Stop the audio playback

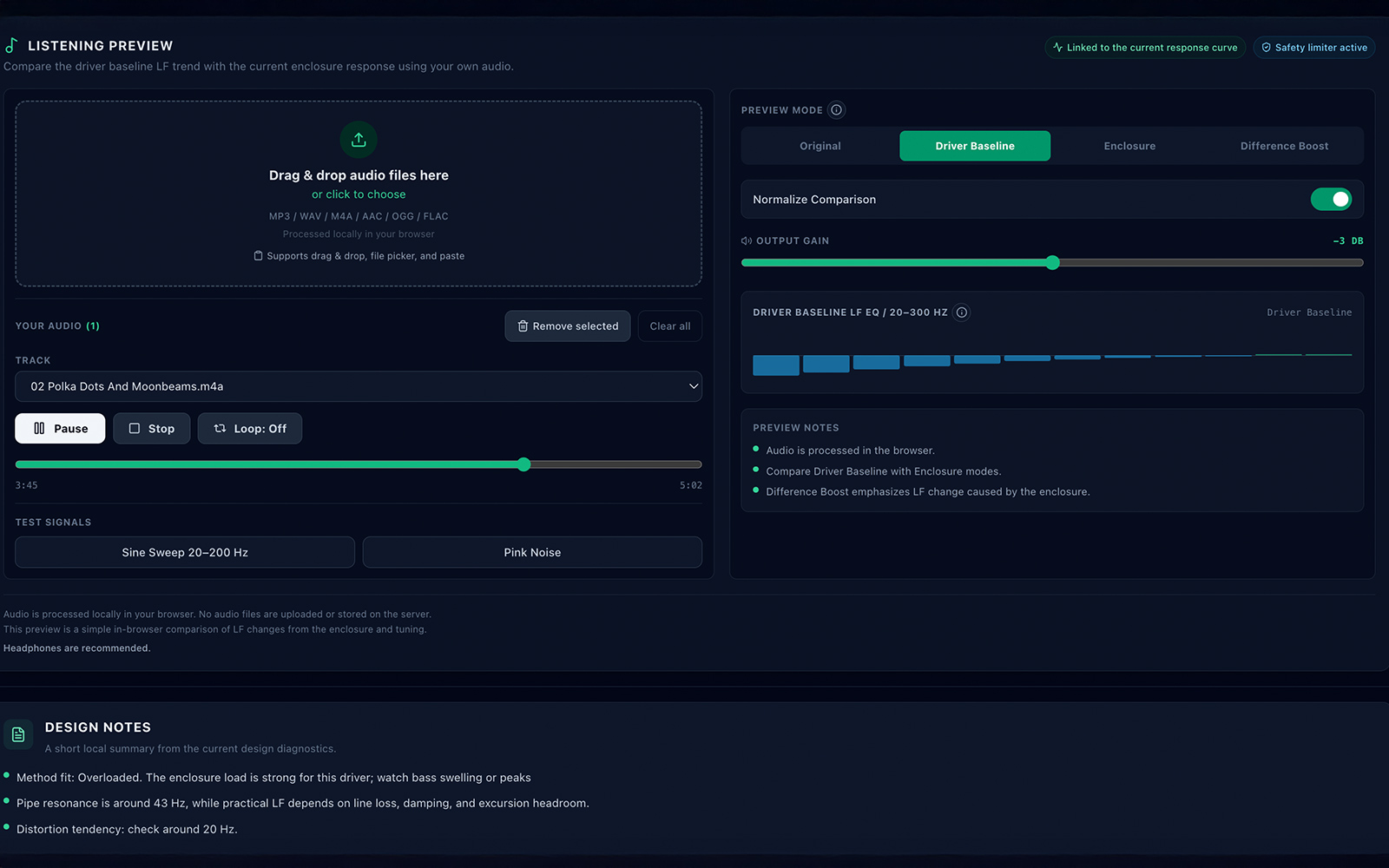[x=152, y=429]
